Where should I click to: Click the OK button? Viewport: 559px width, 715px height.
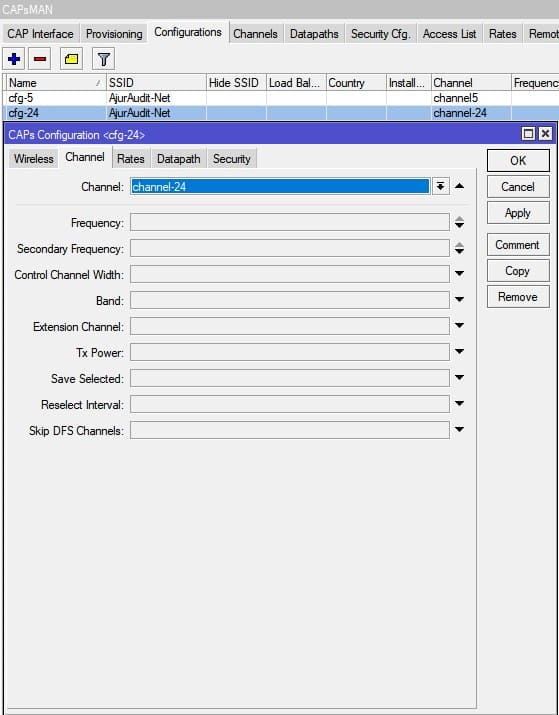pos(518,161)
